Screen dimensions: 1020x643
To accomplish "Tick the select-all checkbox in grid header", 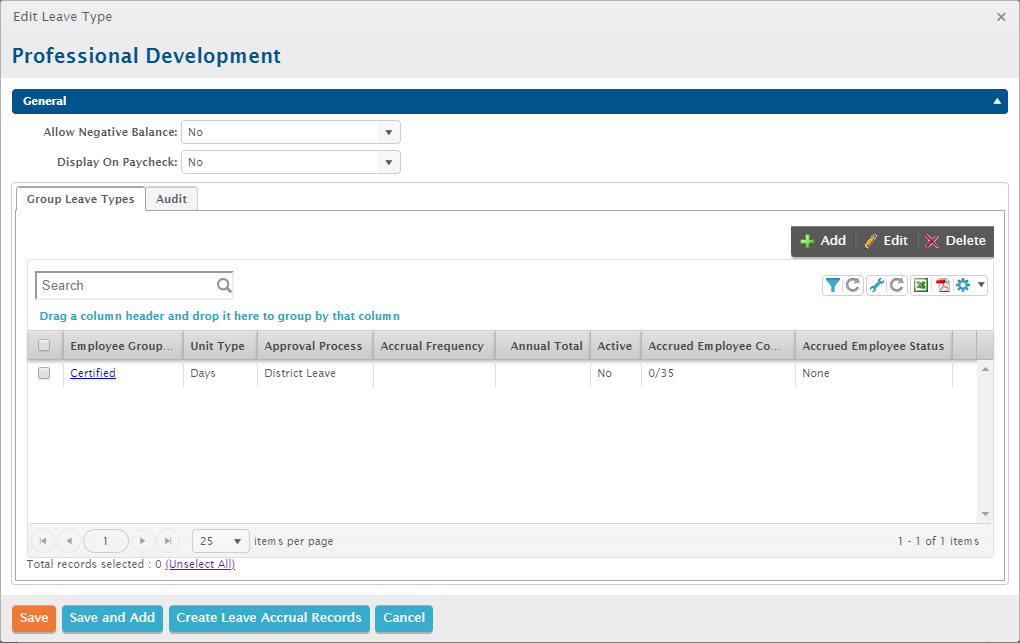I will [44, 346].
